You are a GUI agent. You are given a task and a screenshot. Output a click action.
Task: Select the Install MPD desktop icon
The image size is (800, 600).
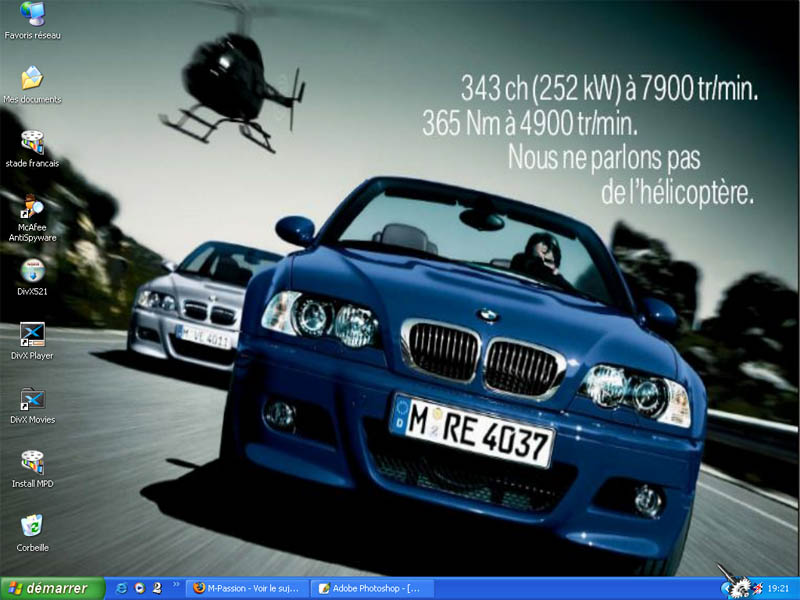coord(32,469)
